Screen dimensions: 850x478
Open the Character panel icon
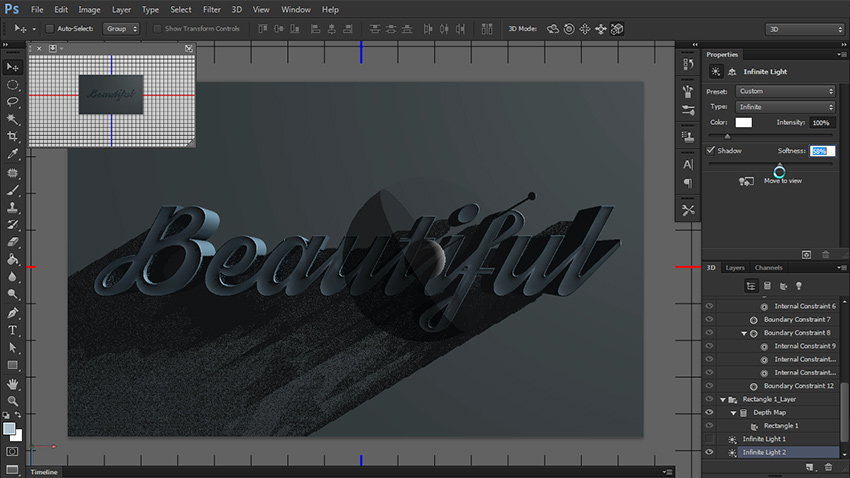point(688,163)
